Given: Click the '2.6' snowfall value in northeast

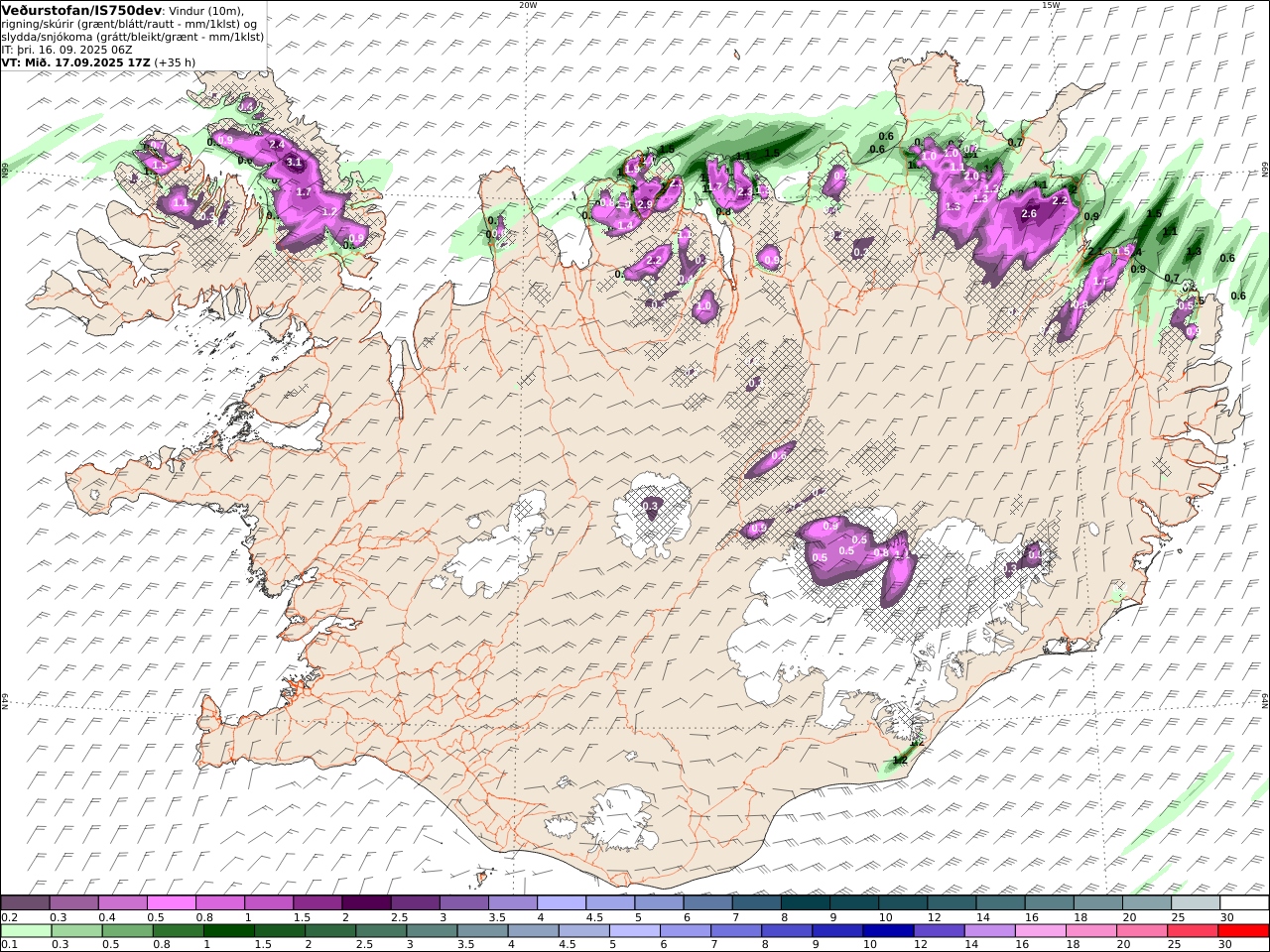Looking at the screenshot, I should pyautogui.click(x=1029, y=213).
